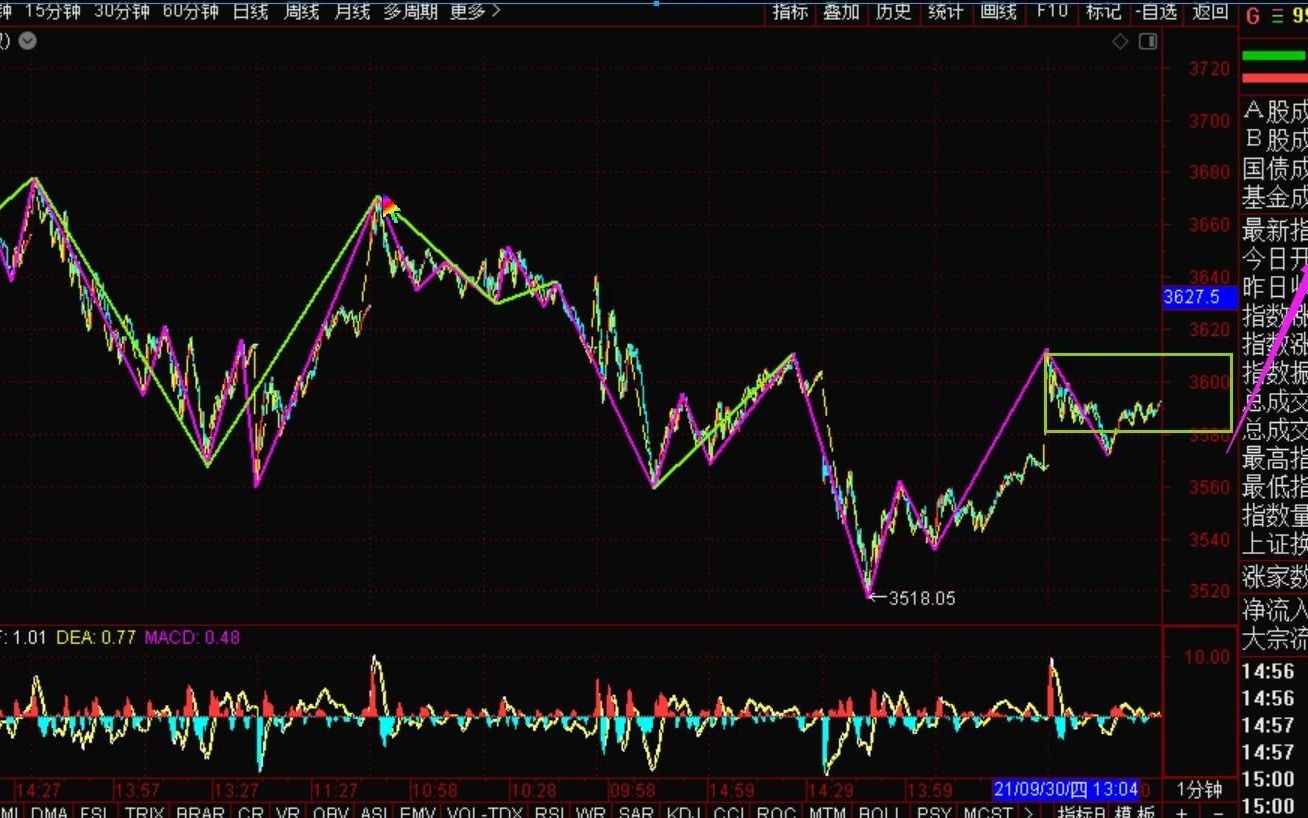Screen dimensions: 1308x818
Task: Open the 多周期 multi-period view
Action: tap(412, 11)
